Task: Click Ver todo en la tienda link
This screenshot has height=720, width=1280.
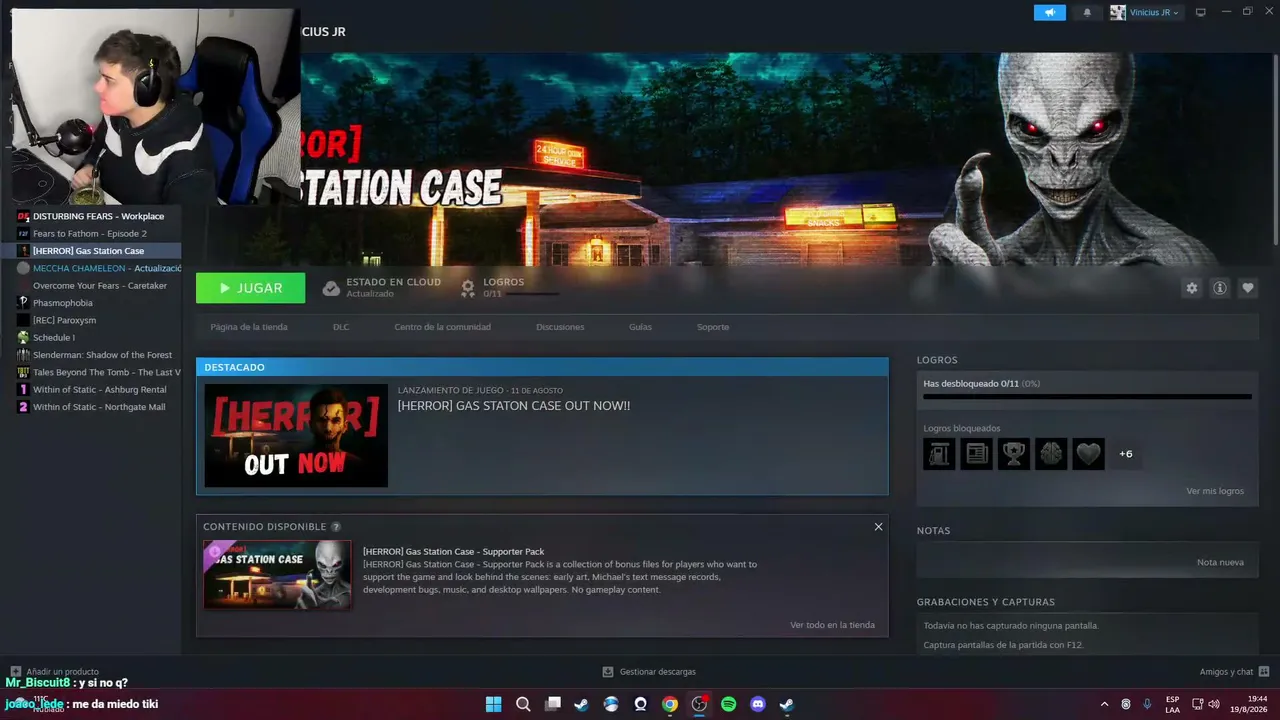Action: pos(832,625)
